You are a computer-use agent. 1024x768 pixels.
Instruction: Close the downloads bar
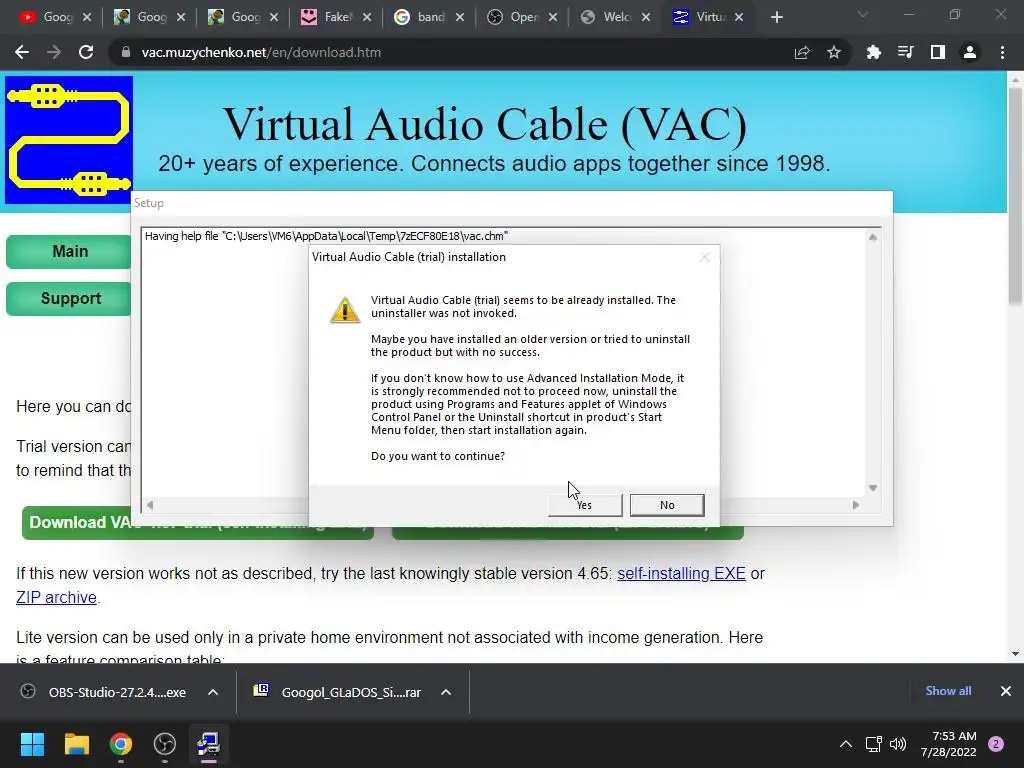coord(1006,691)
